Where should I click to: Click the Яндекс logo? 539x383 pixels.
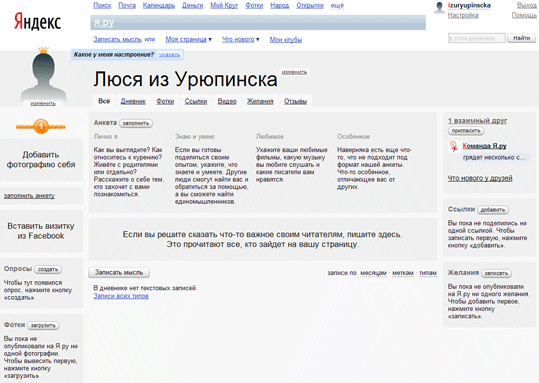(x=37, y=21)
